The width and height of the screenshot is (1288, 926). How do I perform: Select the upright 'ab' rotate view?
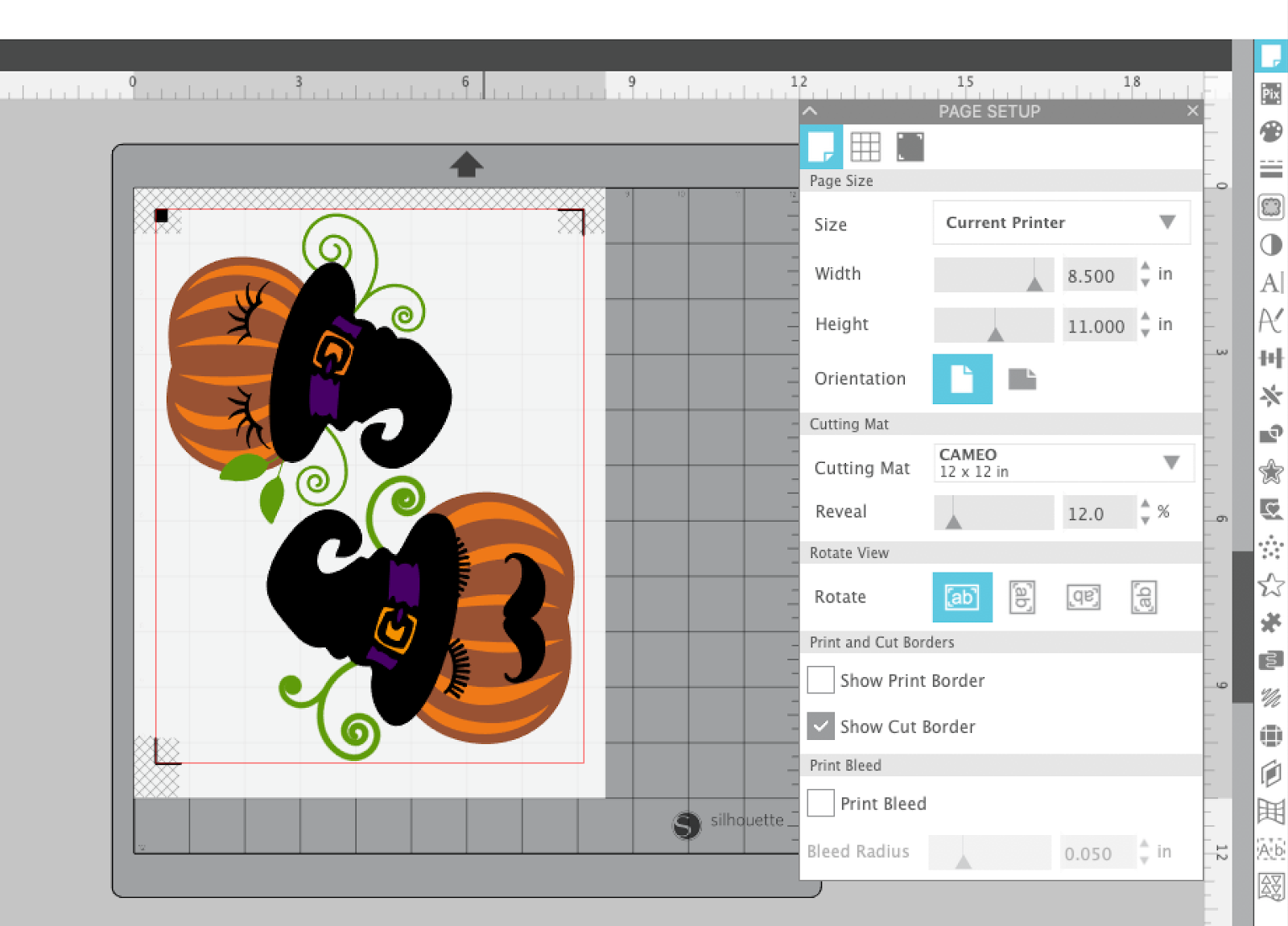(x=962, y=597)
